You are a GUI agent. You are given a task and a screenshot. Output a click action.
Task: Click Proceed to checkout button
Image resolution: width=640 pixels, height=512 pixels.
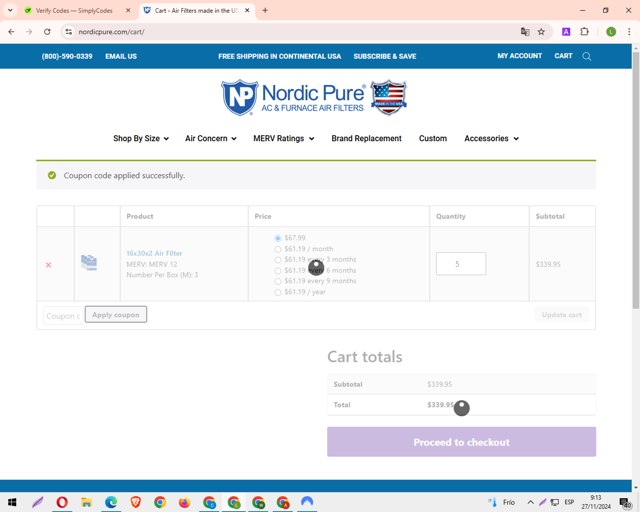point(461,442)
